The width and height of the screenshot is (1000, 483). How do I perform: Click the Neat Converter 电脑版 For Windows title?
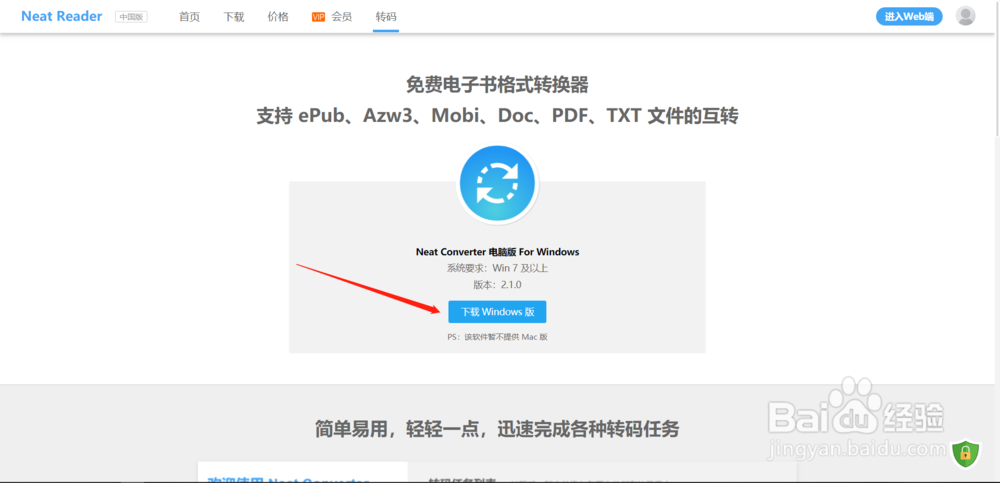(x=497, y=252)
